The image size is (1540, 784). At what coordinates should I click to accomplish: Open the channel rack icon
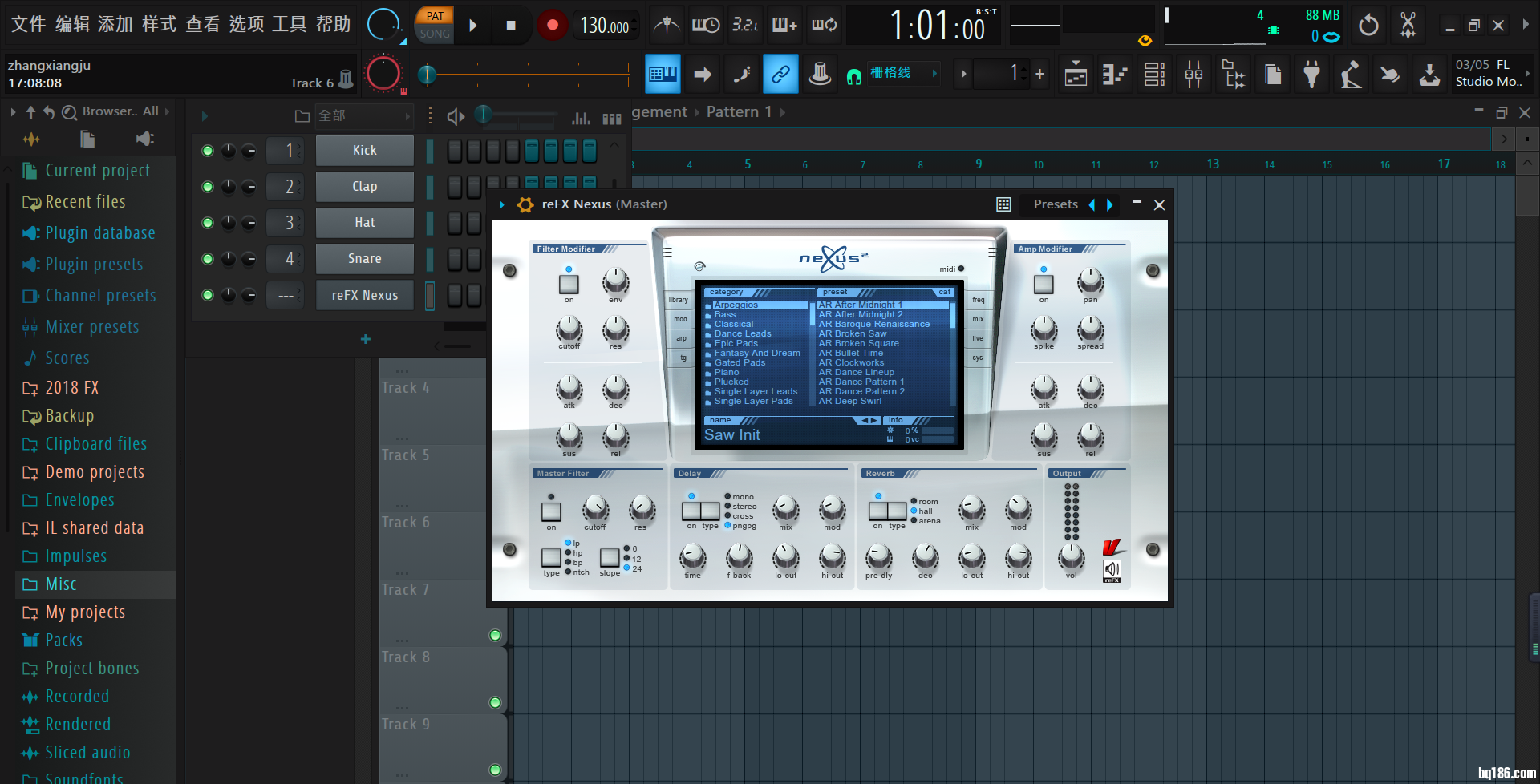[1154, 75]
